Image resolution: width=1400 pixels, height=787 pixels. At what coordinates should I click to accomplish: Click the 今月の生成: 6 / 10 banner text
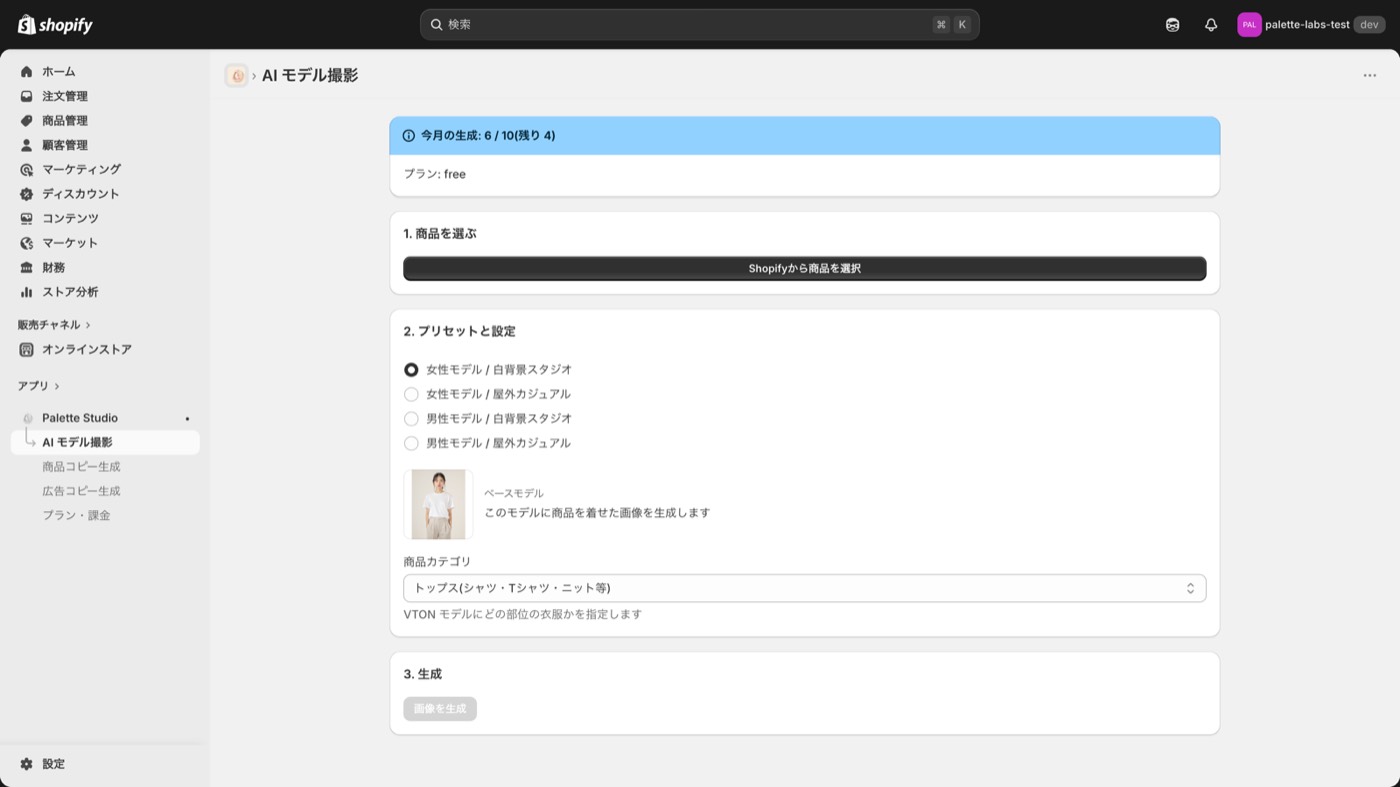[488, 136]
